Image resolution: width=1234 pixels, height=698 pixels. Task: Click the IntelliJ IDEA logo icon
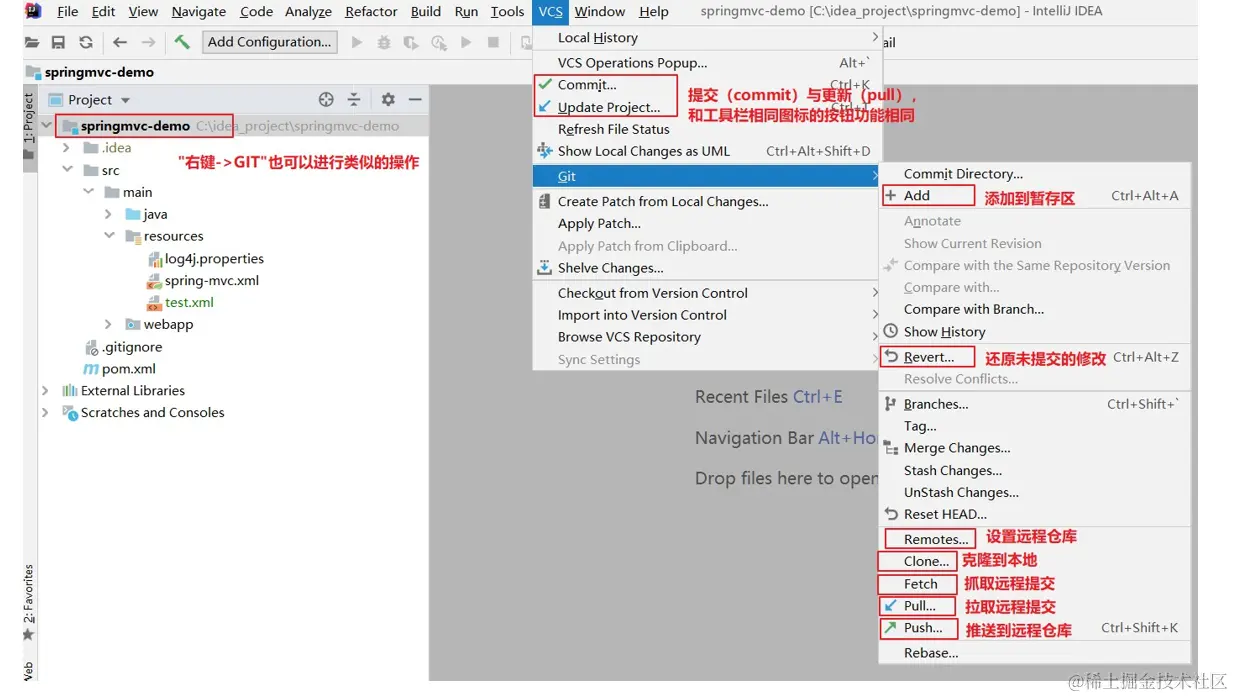(34, 11)
